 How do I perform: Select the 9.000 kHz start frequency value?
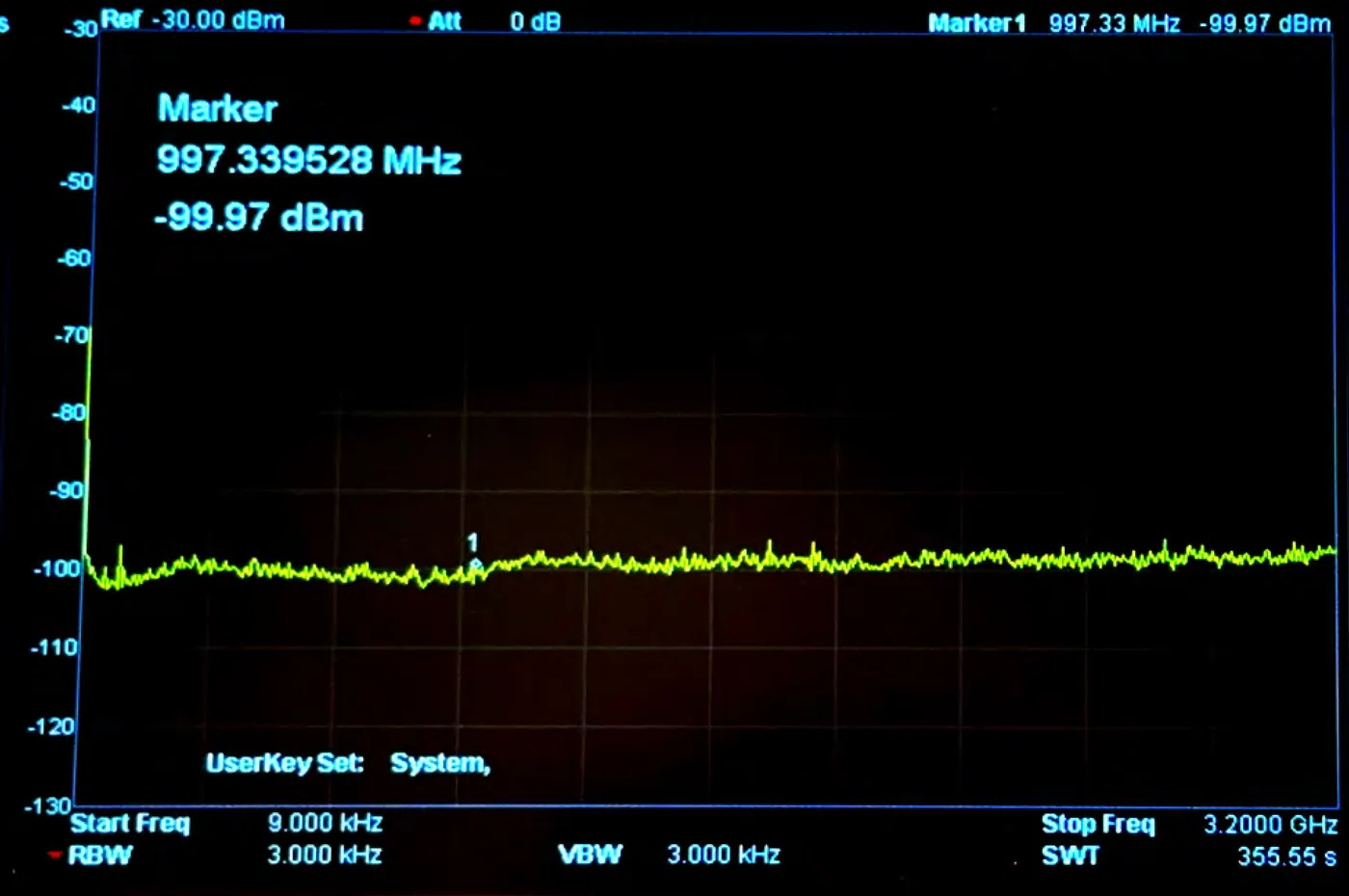[325, 823]
